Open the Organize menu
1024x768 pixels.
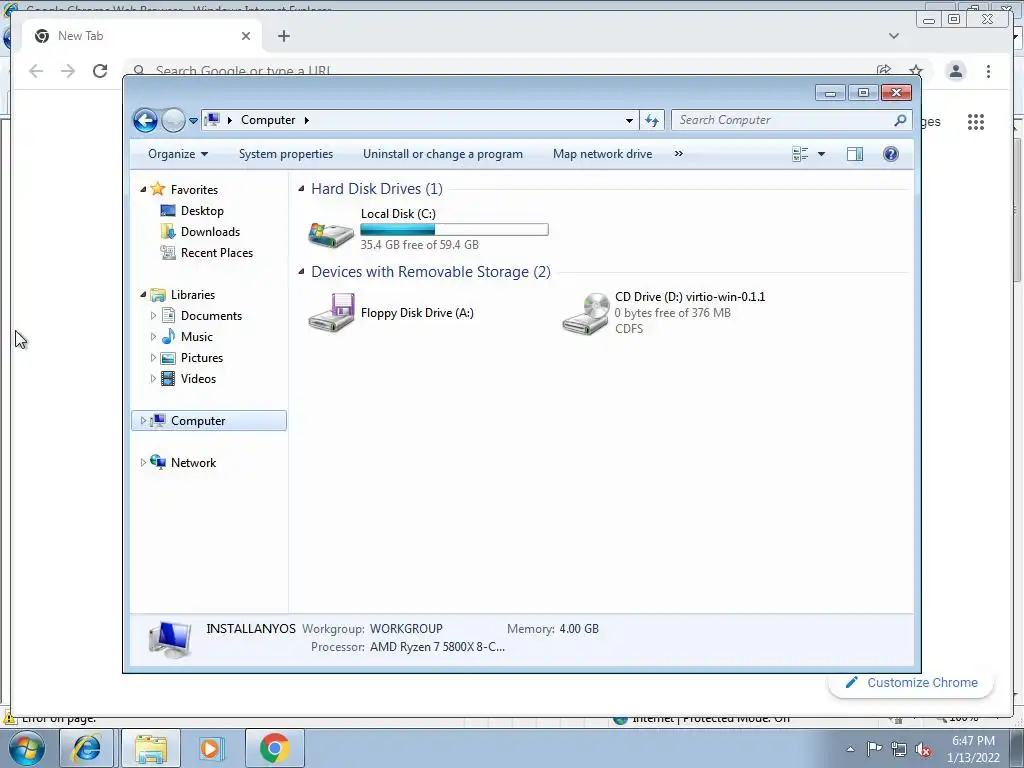pyautogui.click(x=178, y=154)
